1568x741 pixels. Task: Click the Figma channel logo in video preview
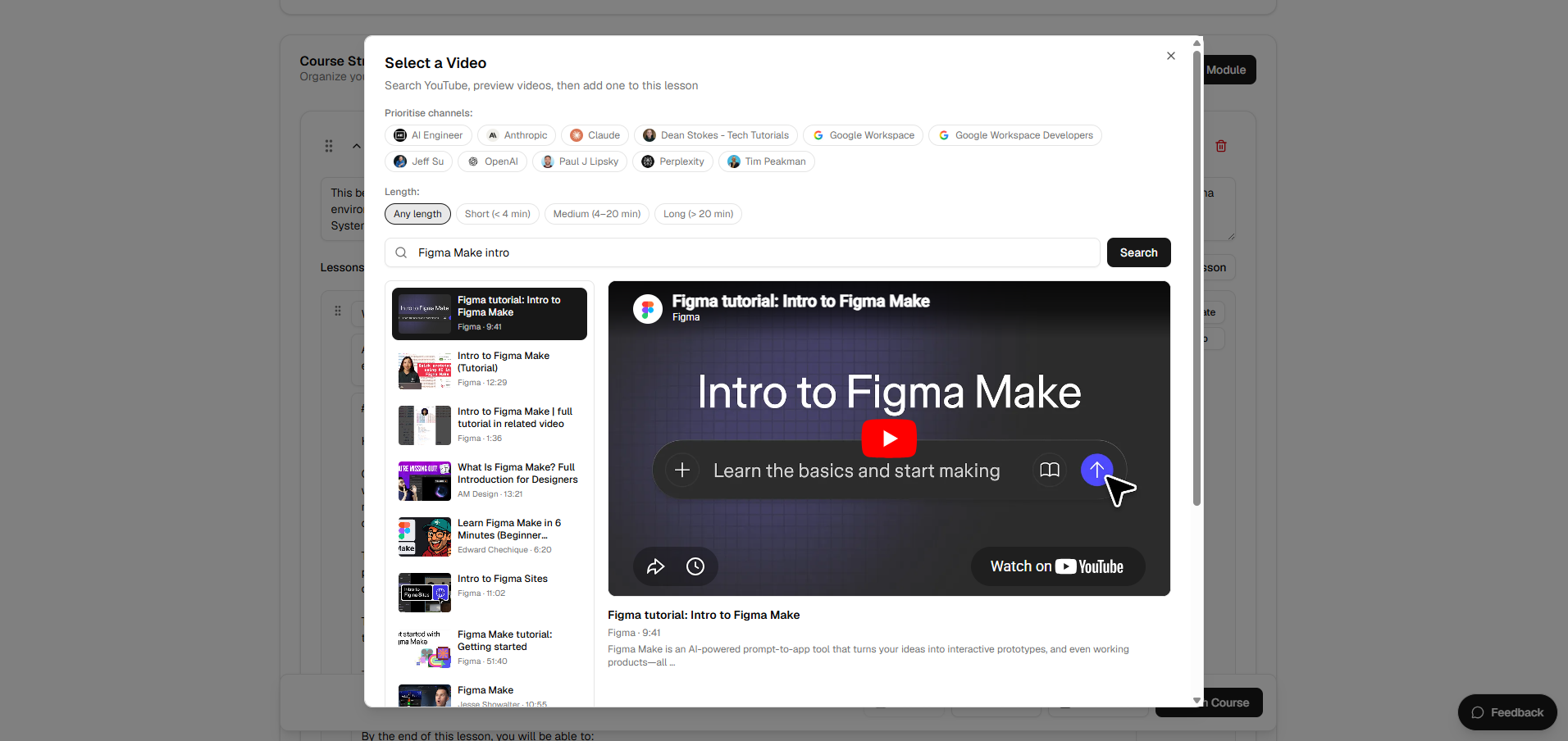pos(648,309)
